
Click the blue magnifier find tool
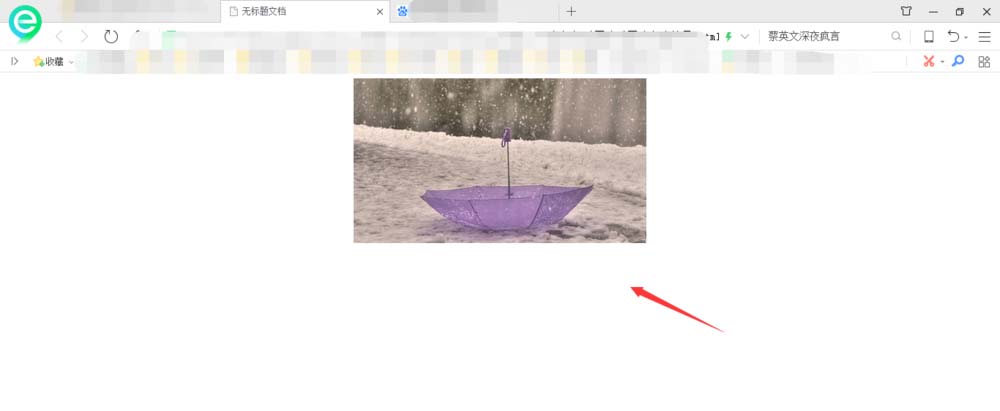(x=957, y=61)
